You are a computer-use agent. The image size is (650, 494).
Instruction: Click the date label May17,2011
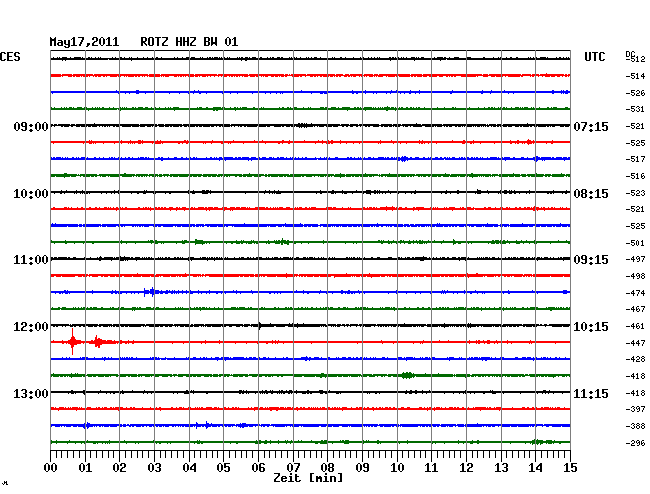click(84, 42)
